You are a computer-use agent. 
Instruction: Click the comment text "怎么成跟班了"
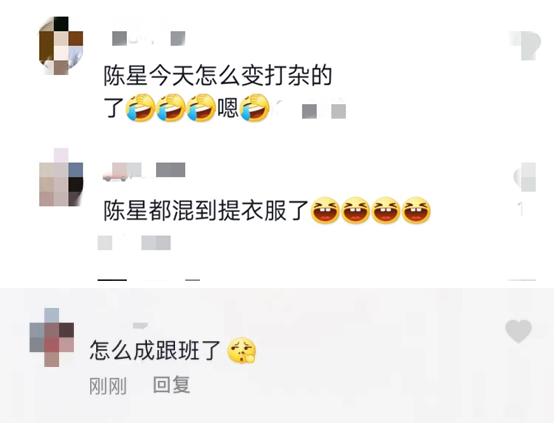click(x=155, y=350)
